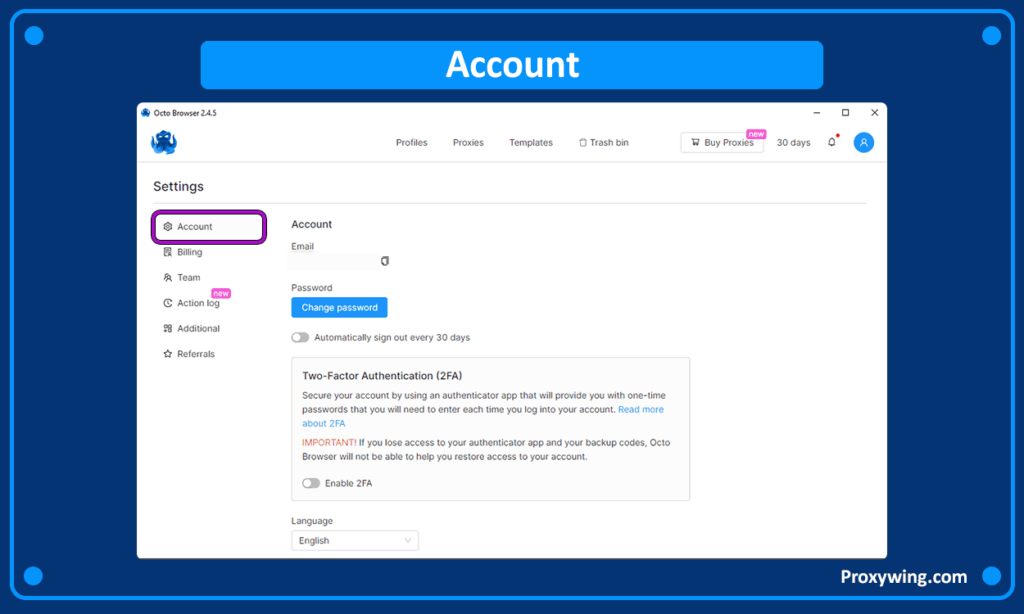Viewport: 1024px width, 614px height.
Task: Click the 30 days subscription indicator
Action: (x=793, y=143)
